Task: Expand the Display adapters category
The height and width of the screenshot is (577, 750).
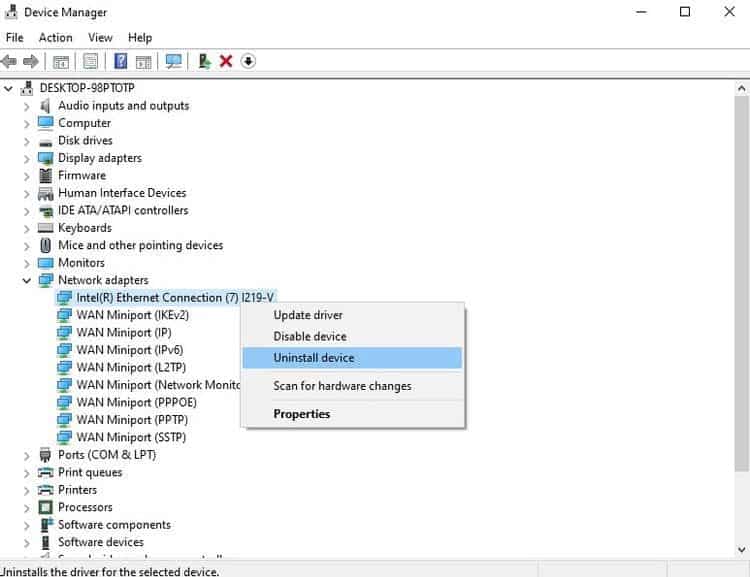Action: [26, 159]
